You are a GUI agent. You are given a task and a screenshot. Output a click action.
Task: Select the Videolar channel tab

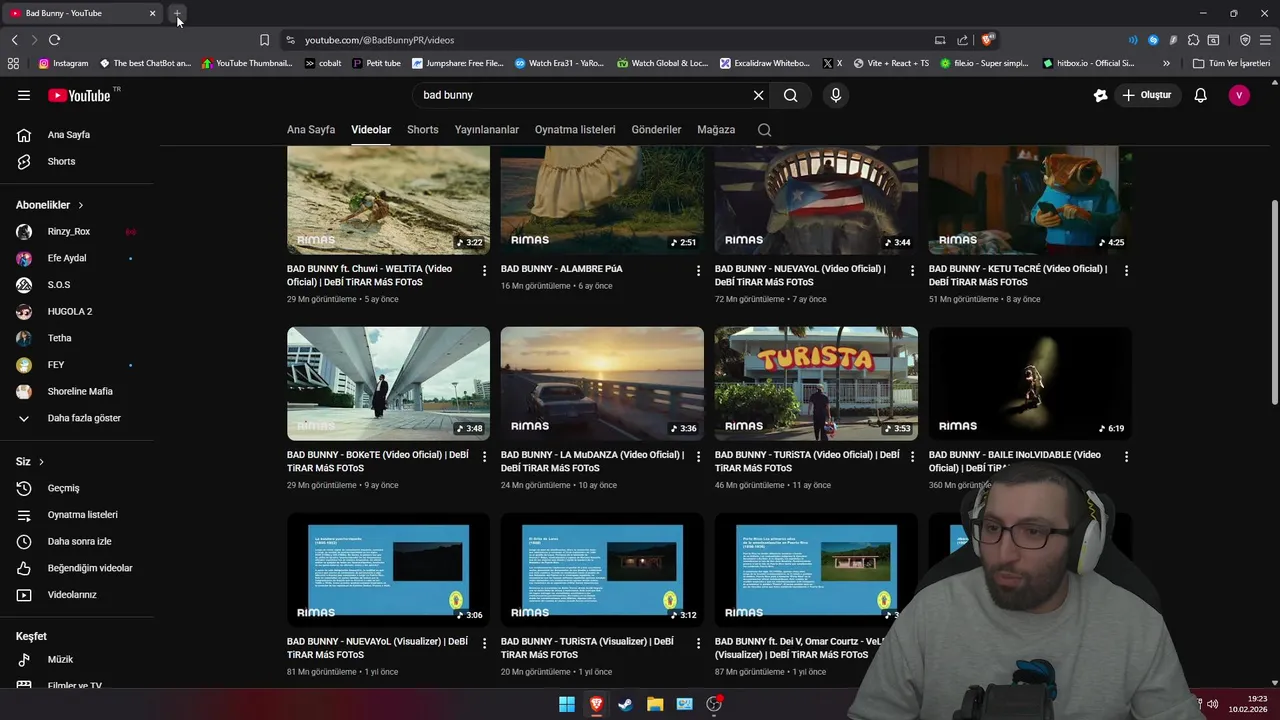tap(371, 130)
